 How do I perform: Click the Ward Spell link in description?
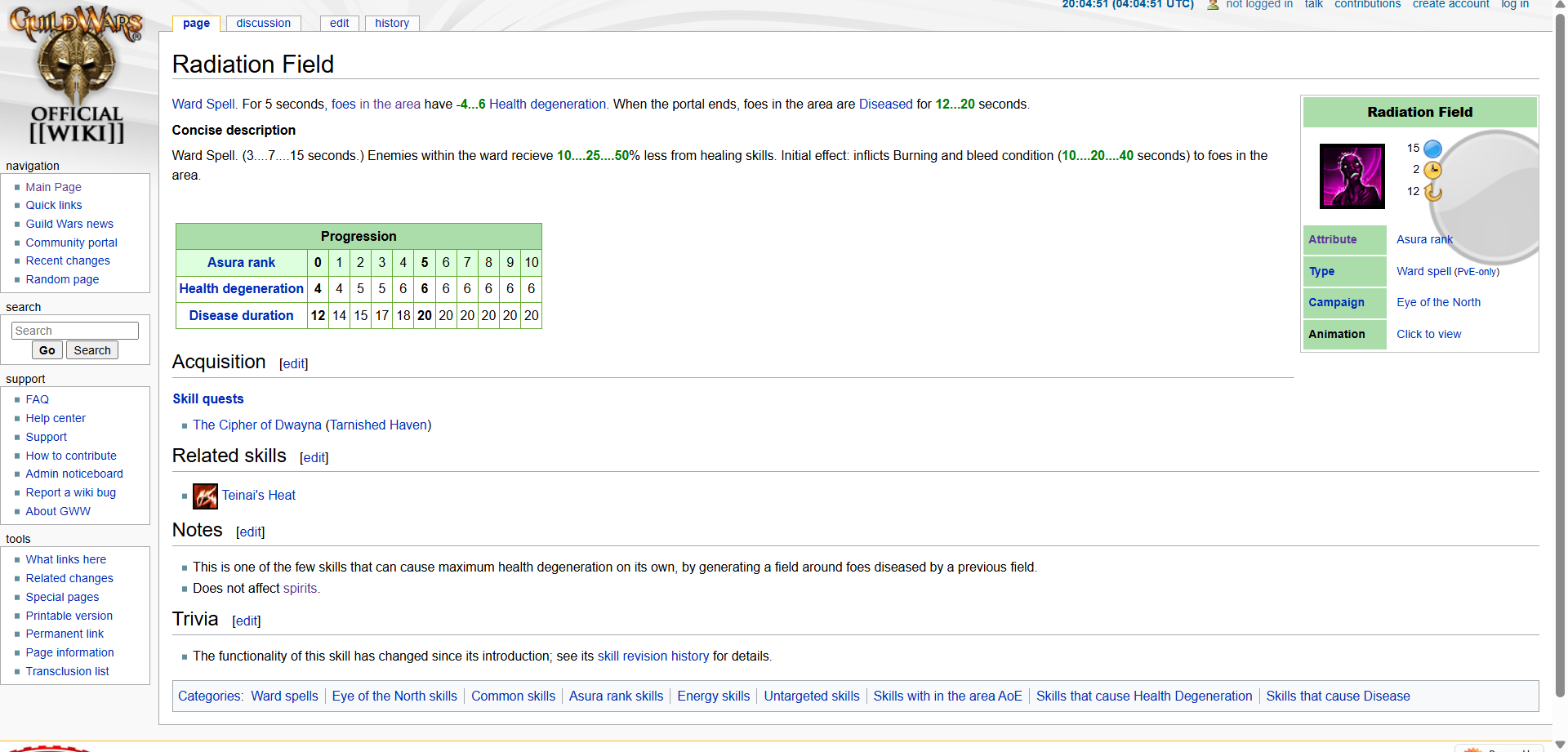coord(203,104)
